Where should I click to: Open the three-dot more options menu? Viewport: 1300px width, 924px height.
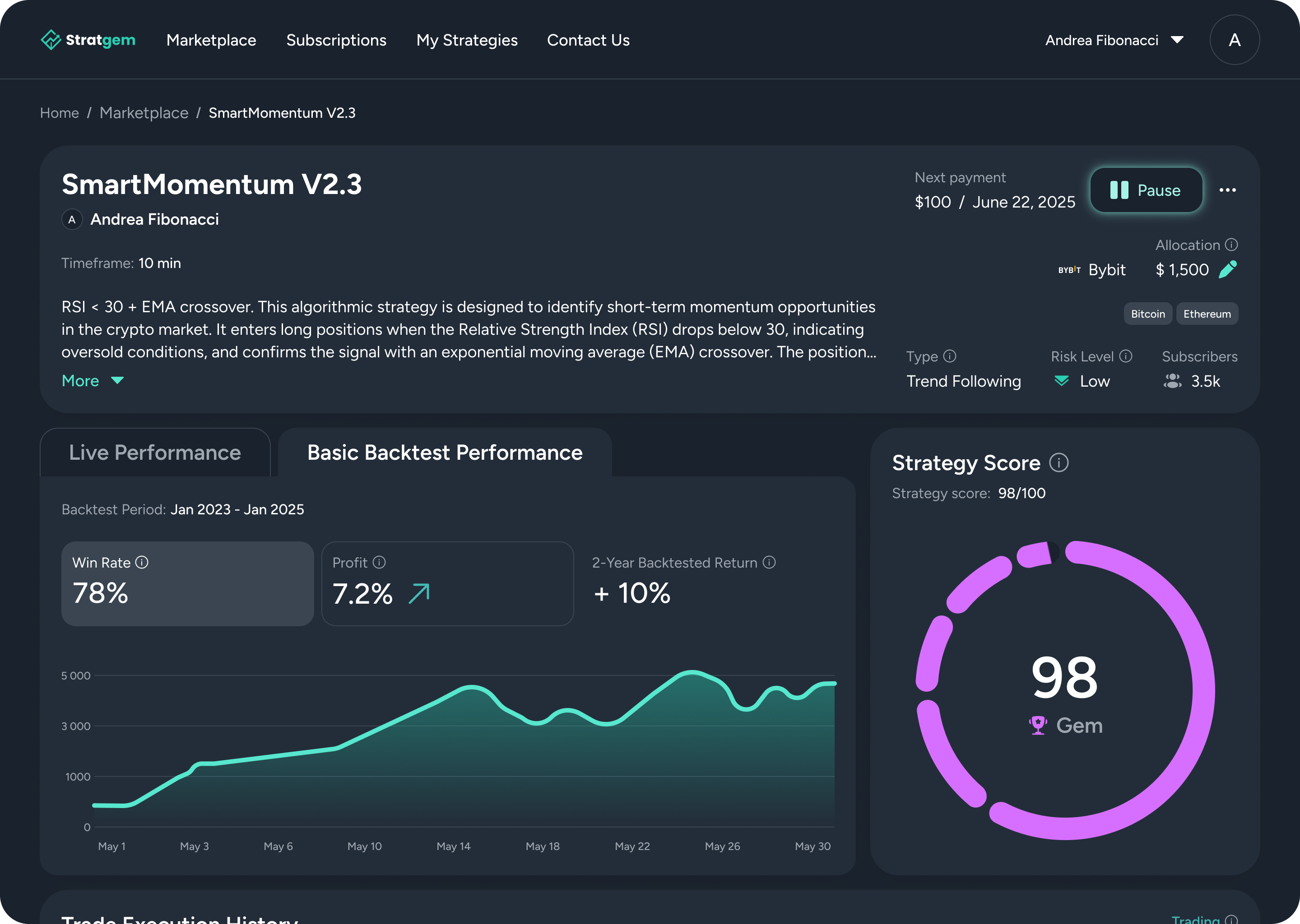[x=1227, y=190]
